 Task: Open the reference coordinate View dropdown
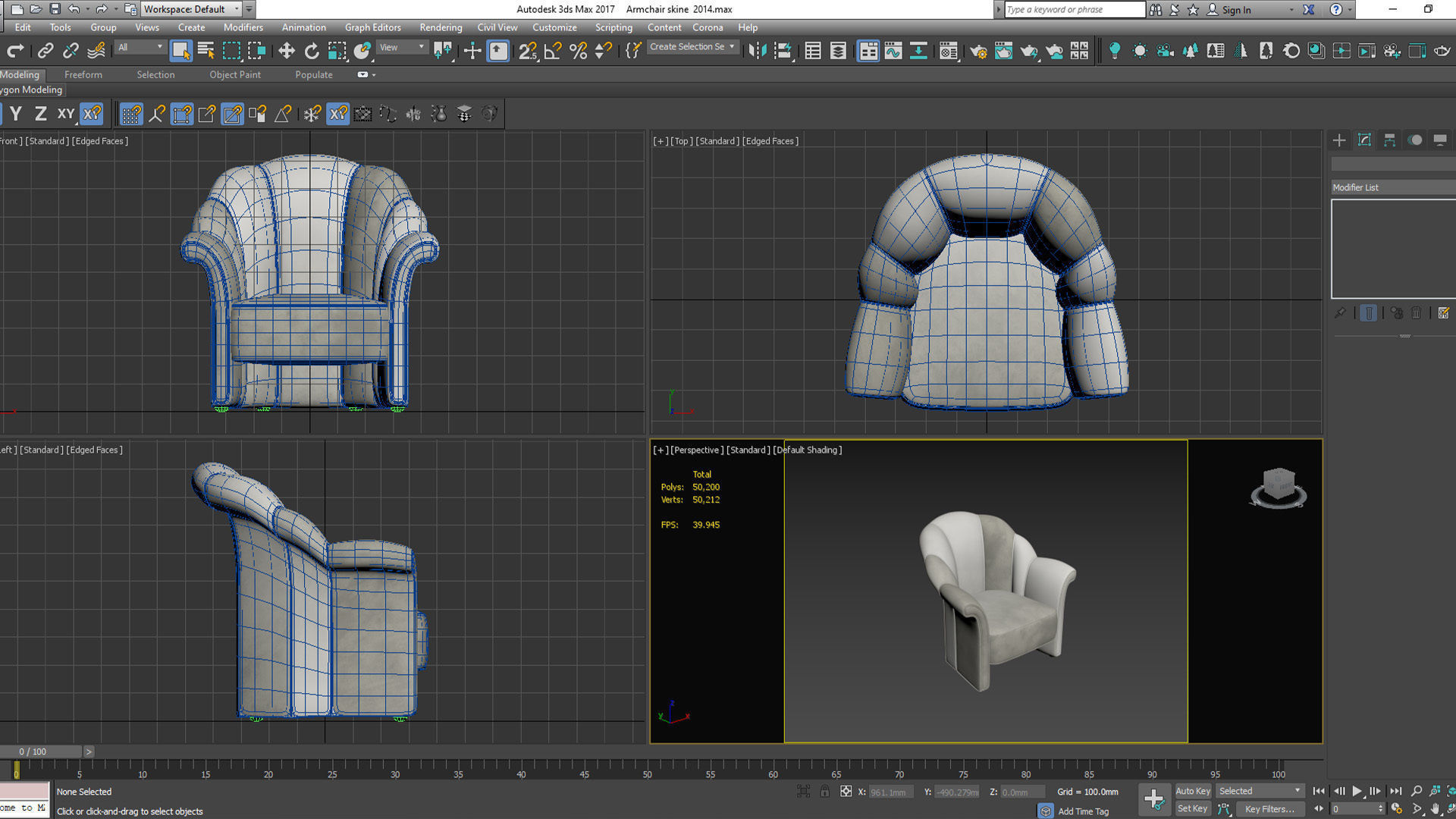[x=402, y=47]
